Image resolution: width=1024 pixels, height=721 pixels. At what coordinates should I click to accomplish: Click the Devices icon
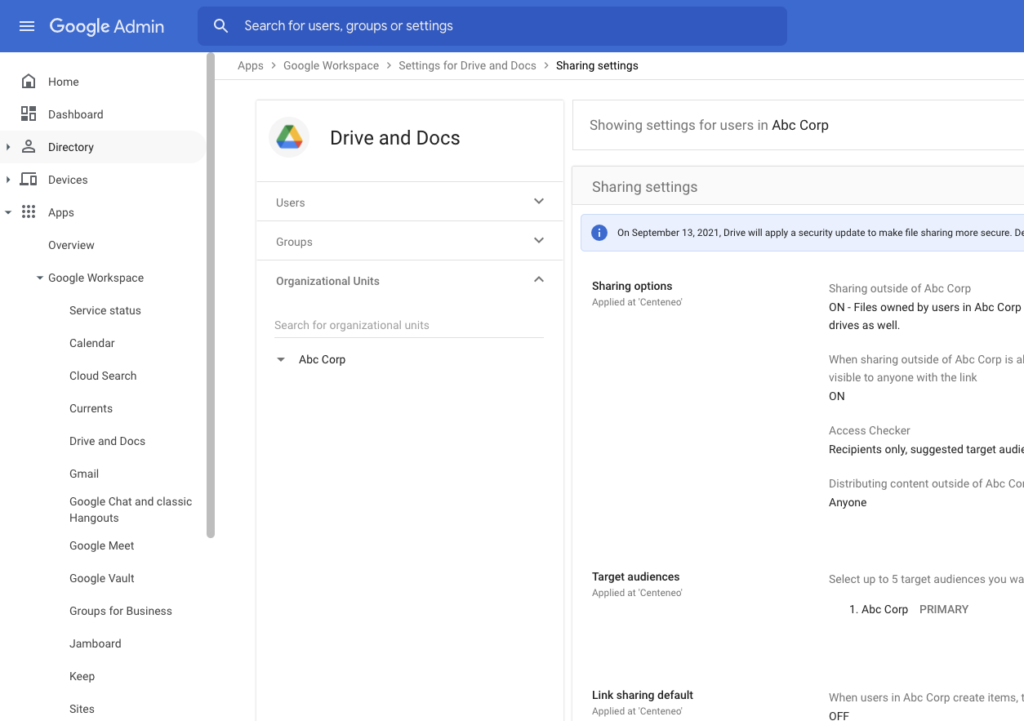click(x=28, y=180)
